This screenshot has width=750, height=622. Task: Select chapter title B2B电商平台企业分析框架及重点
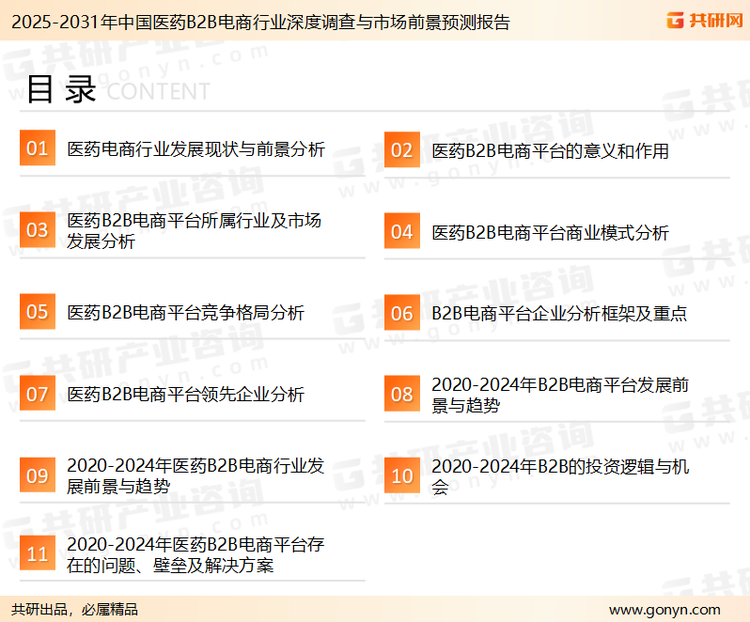tap(559, 314)
